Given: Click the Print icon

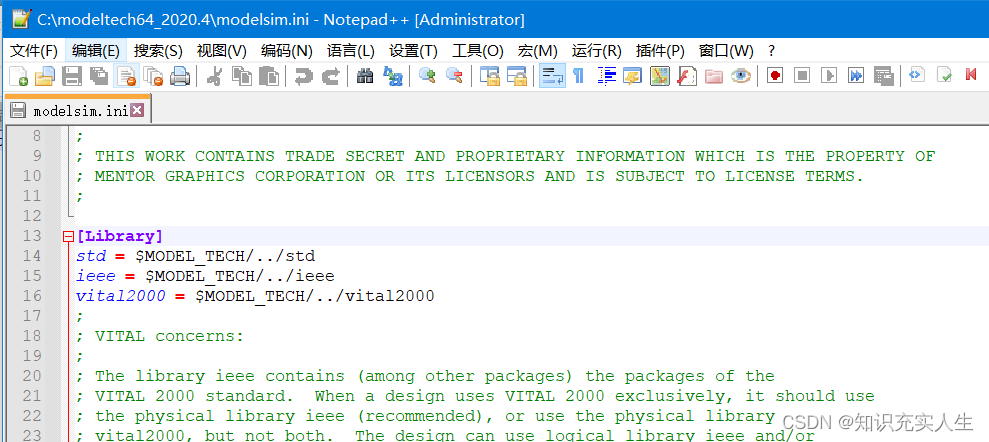Looking at the screenshot, I should coord(180,76).
